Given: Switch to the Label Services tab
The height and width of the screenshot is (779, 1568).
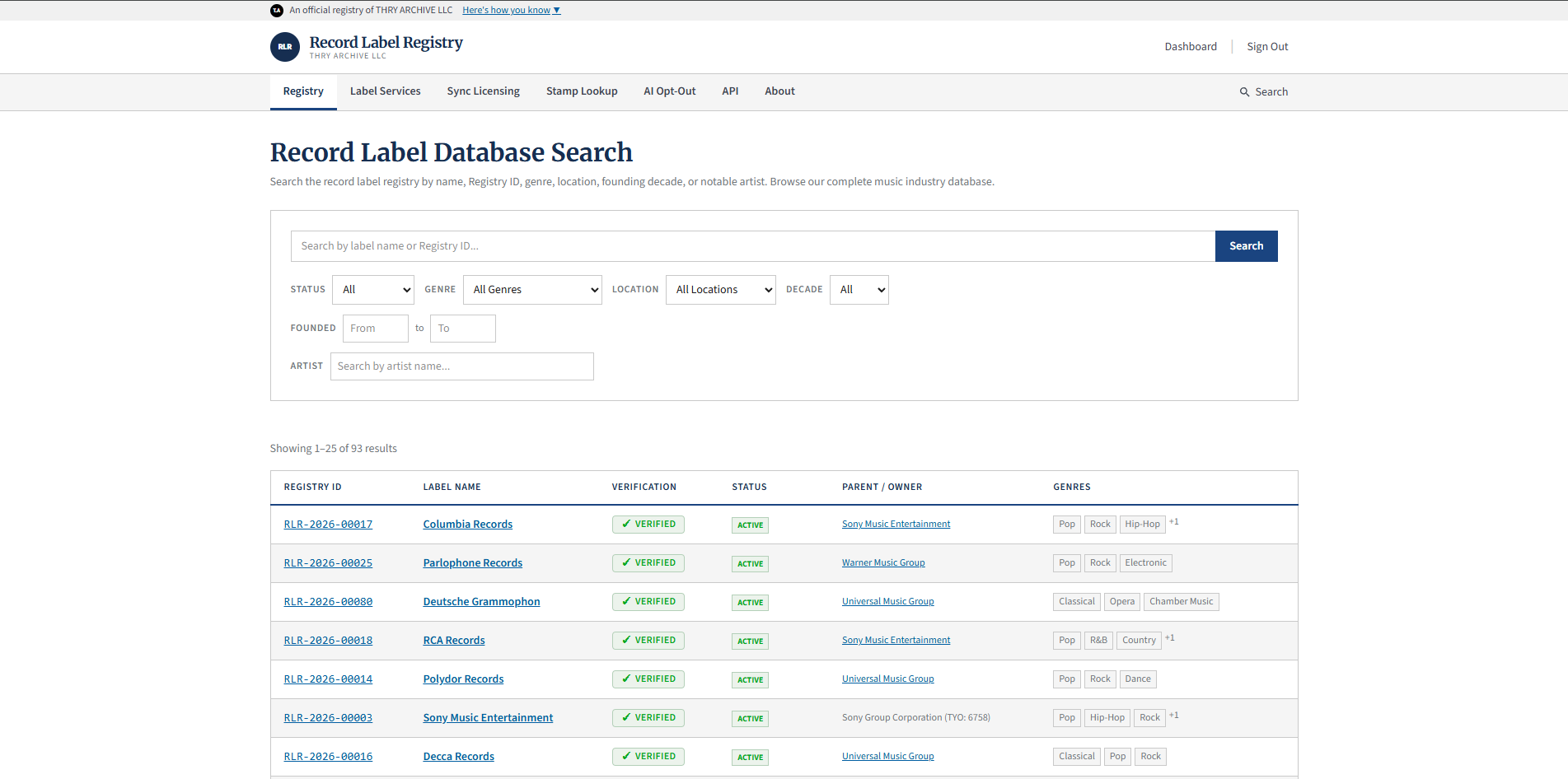Looking at the screenshot, I should click(x=385, y=91).
